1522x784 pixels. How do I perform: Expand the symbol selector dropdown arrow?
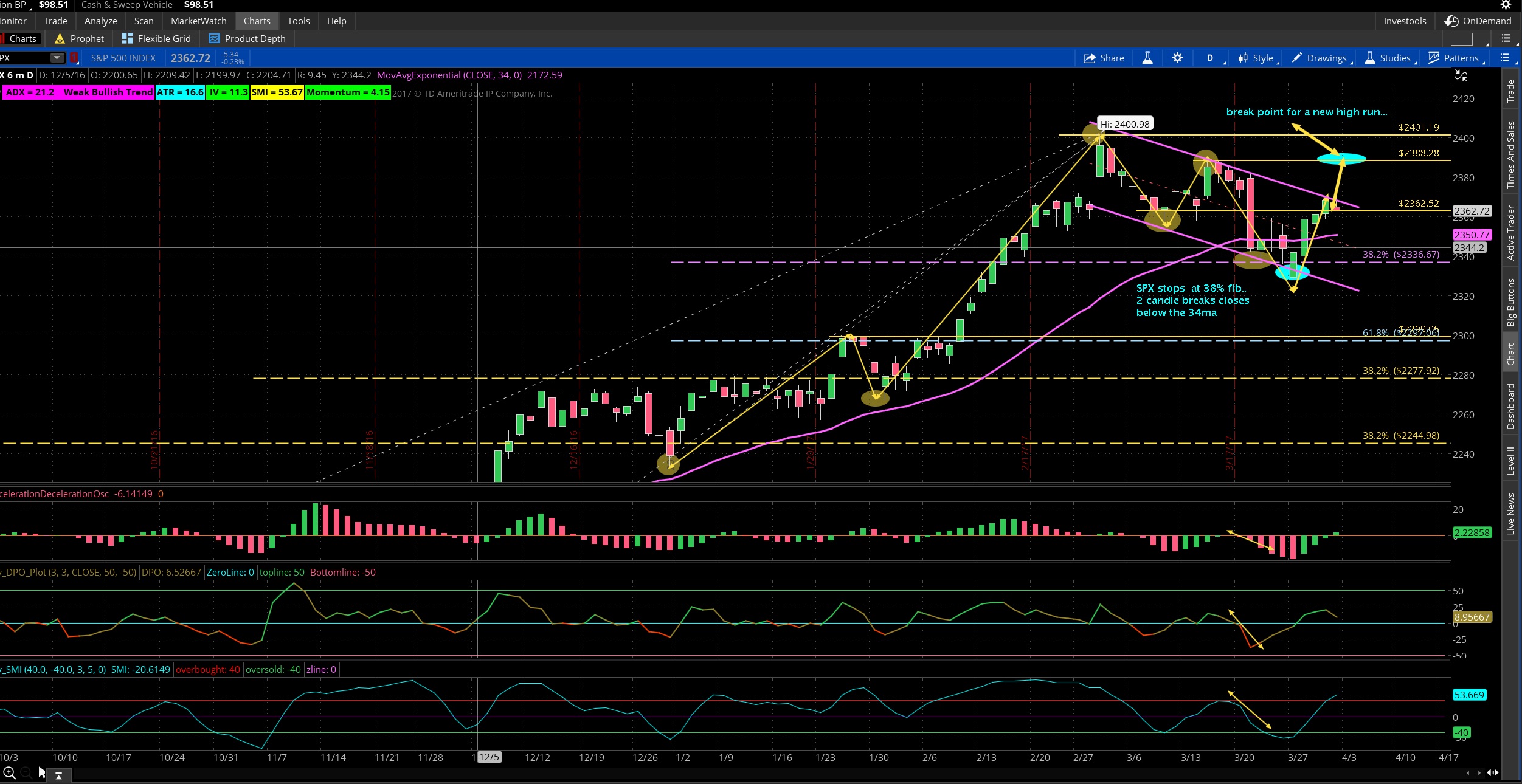coord(57,58)
